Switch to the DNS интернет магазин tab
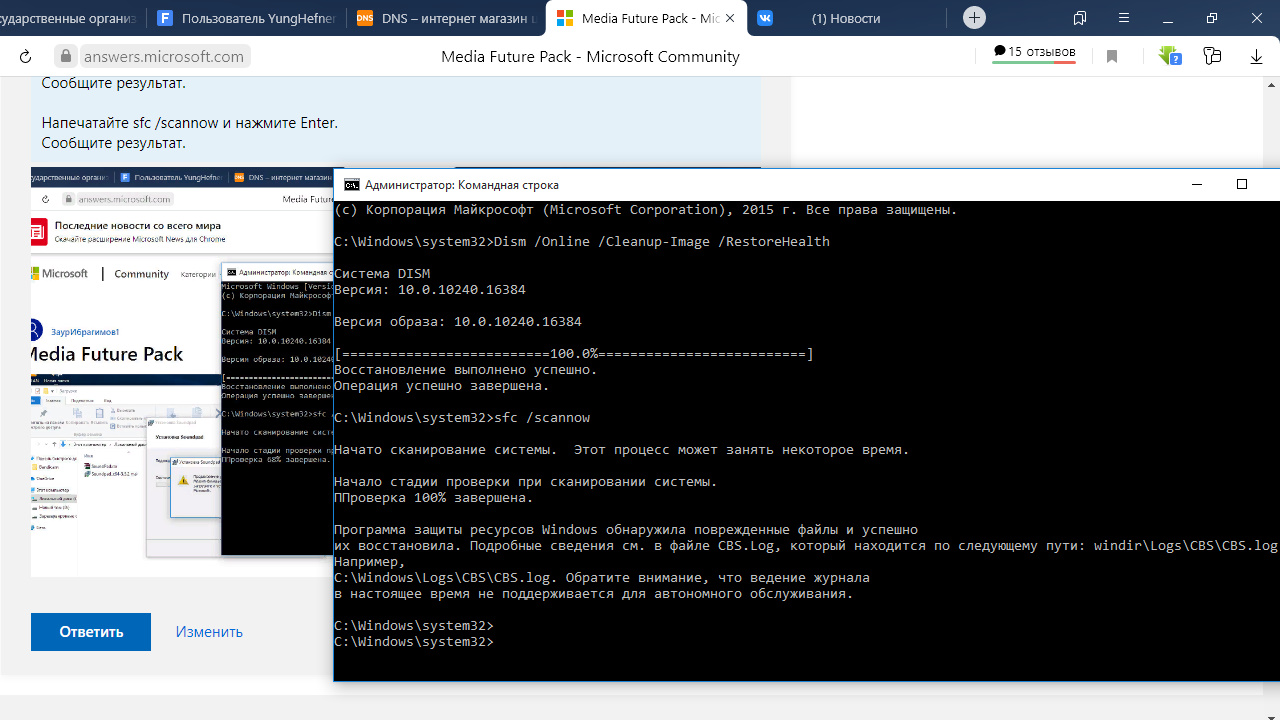Screen dimensions: 1280x720 446,18
